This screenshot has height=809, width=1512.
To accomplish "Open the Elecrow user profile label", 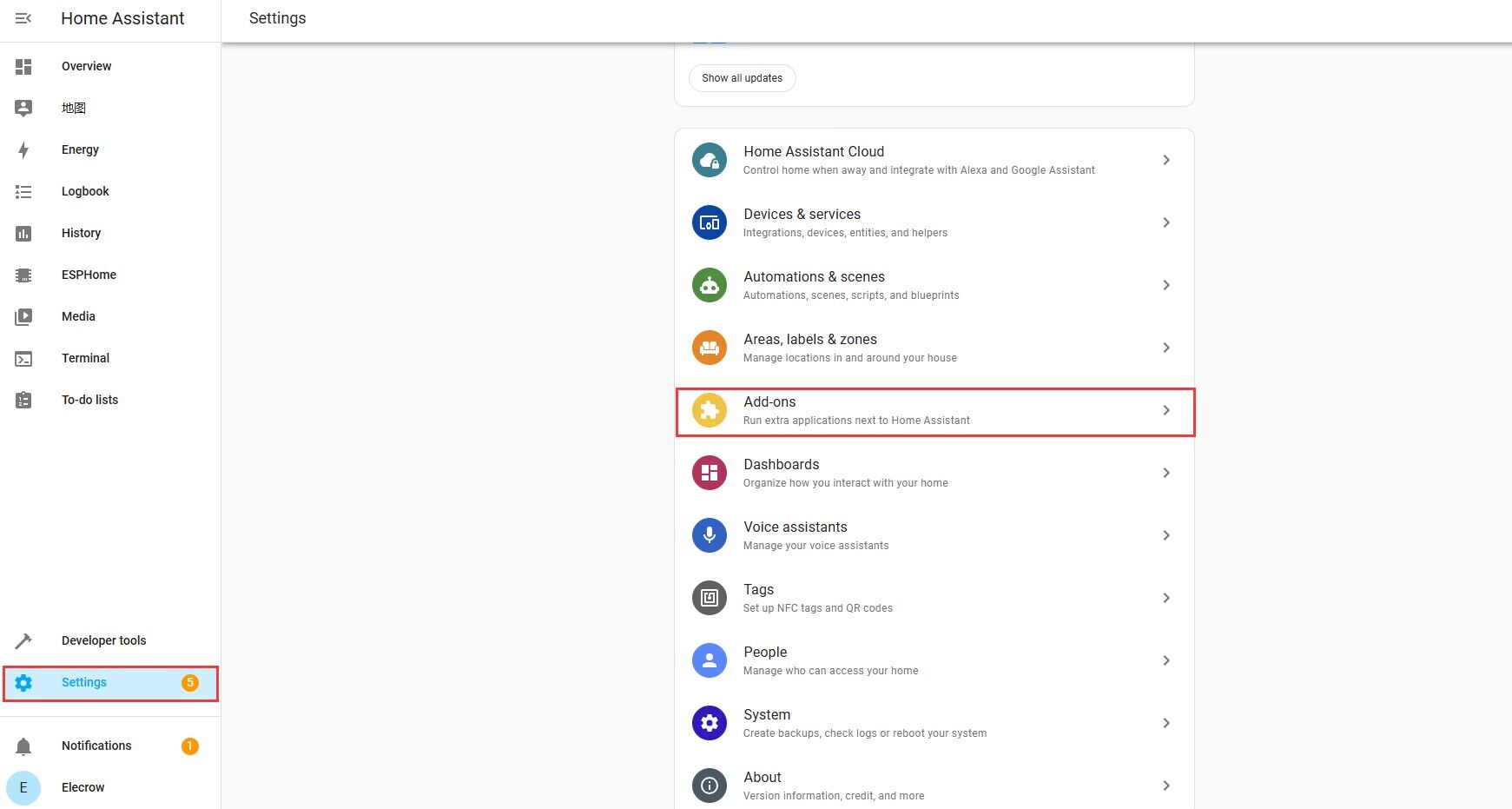I will point(83,787).
